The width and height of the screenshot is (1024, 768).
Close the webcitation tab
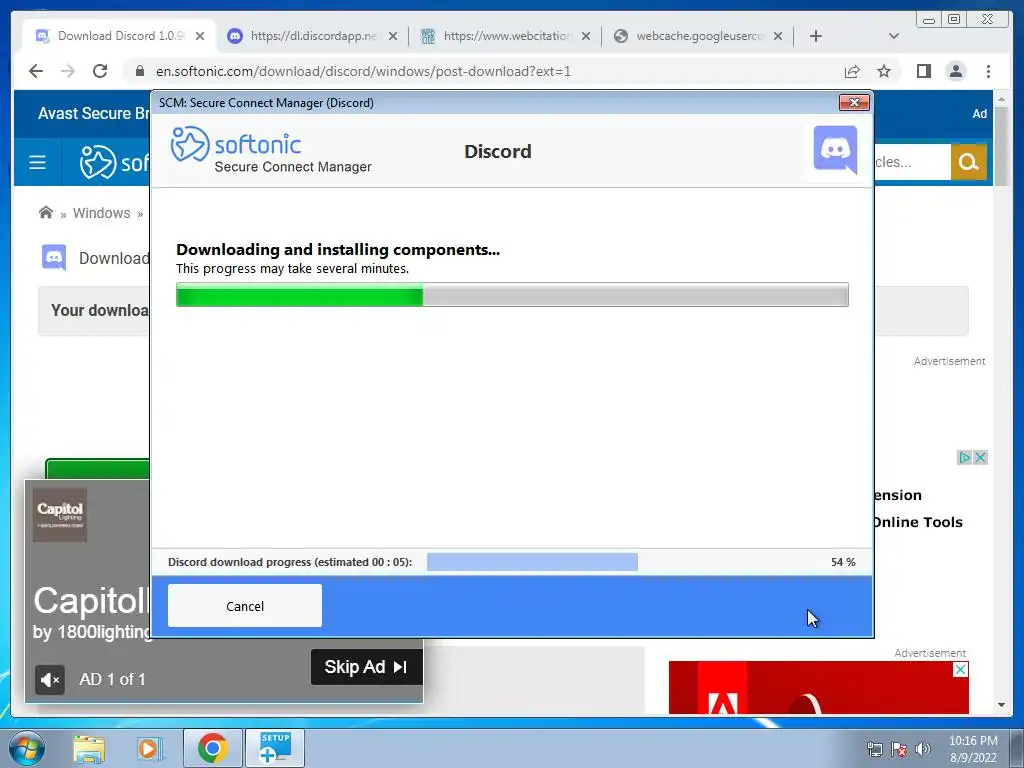586,36
